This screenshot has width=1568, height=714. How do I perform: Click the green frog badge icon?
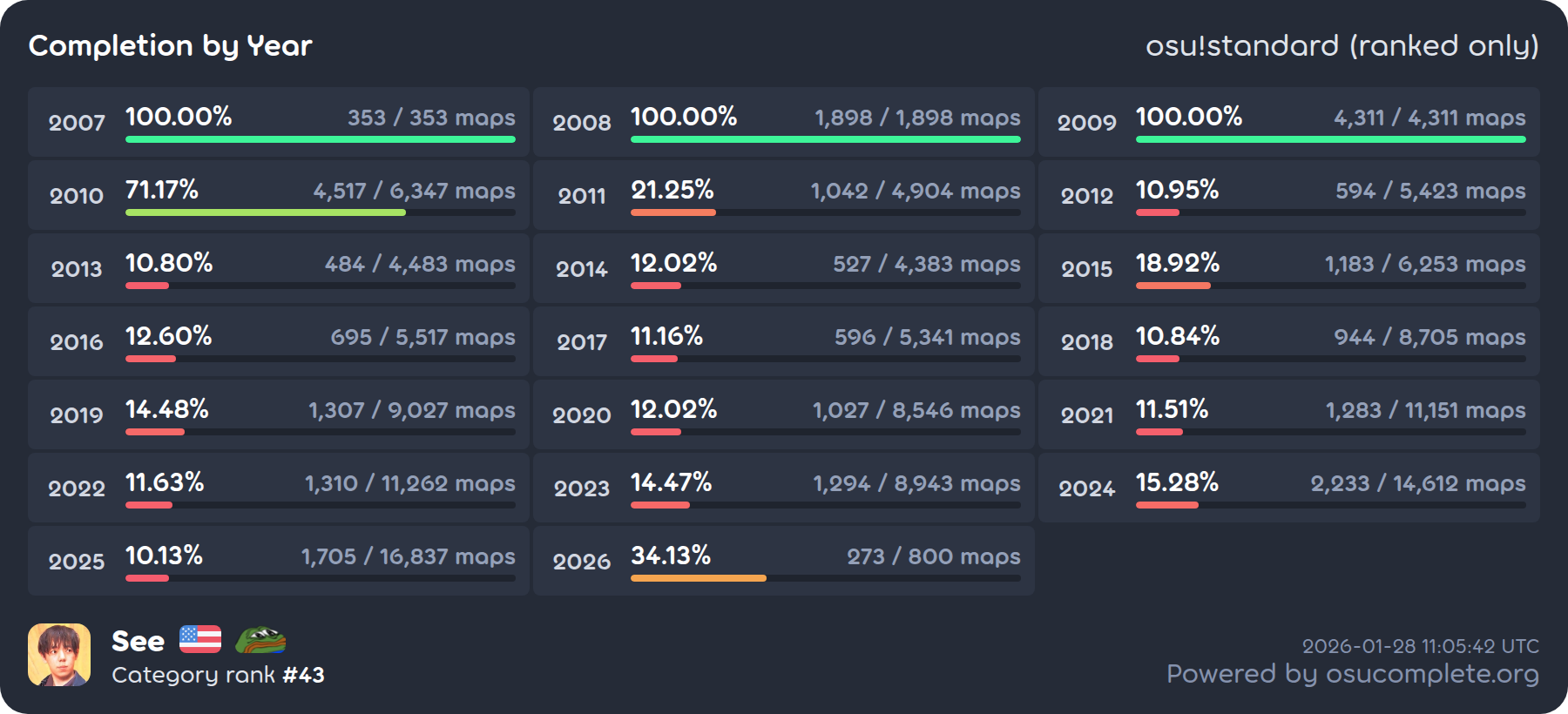(260, 640)
